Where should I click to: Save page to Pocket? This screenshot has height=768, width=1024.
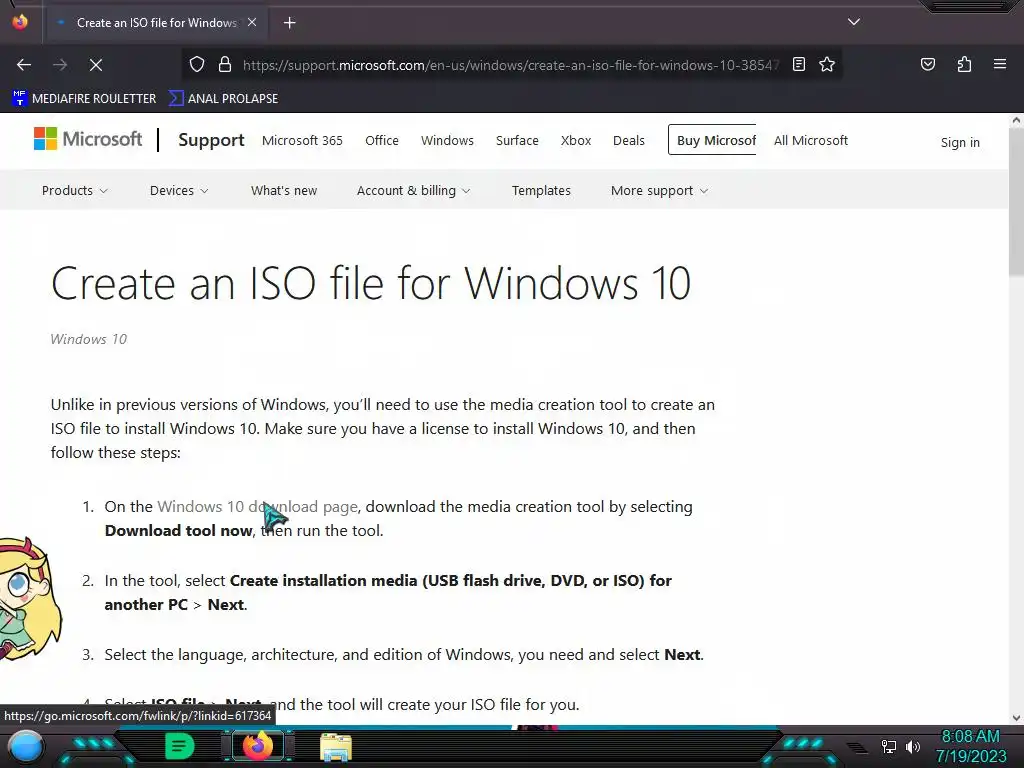coord(928,64)
